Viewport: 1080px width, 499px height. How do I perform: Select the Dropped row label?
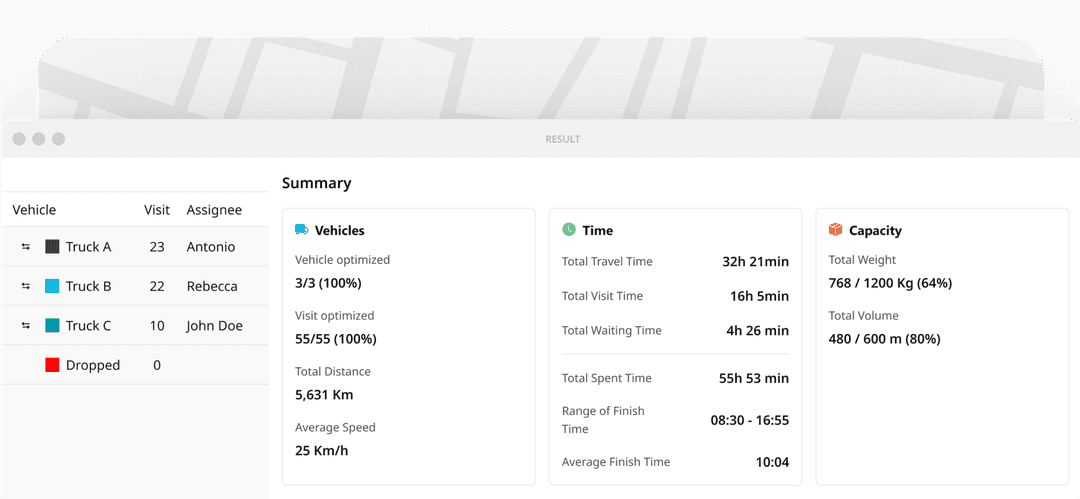93,365
